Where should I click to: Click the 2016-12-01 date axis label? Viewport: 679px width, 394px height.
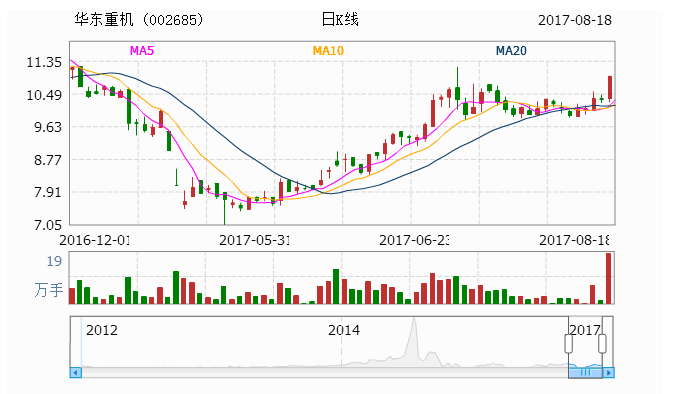[94, 240]
